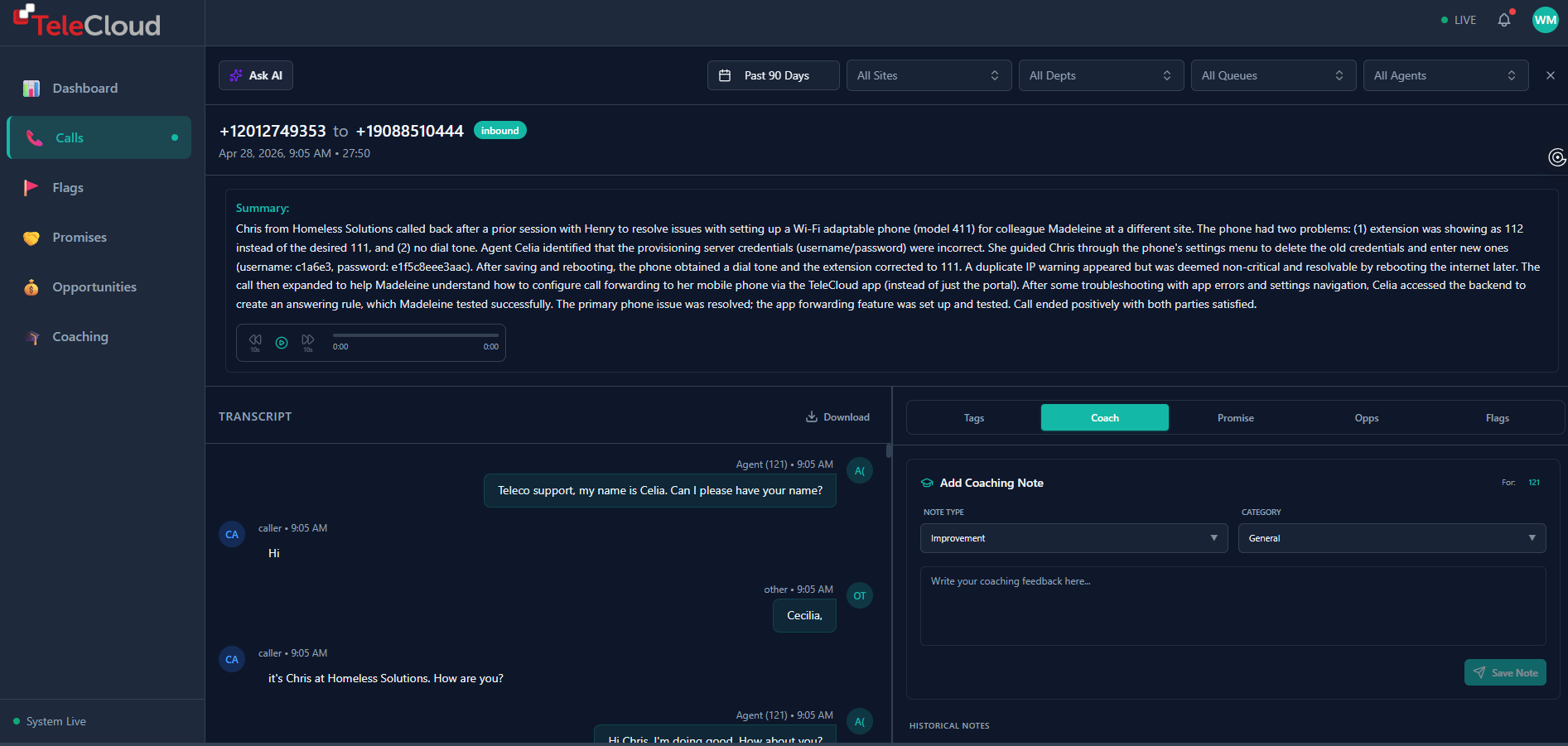Open the Past 90 Days date picker
The width and height of the screenshot is (1568, 746).
click(x=774, y=75)
